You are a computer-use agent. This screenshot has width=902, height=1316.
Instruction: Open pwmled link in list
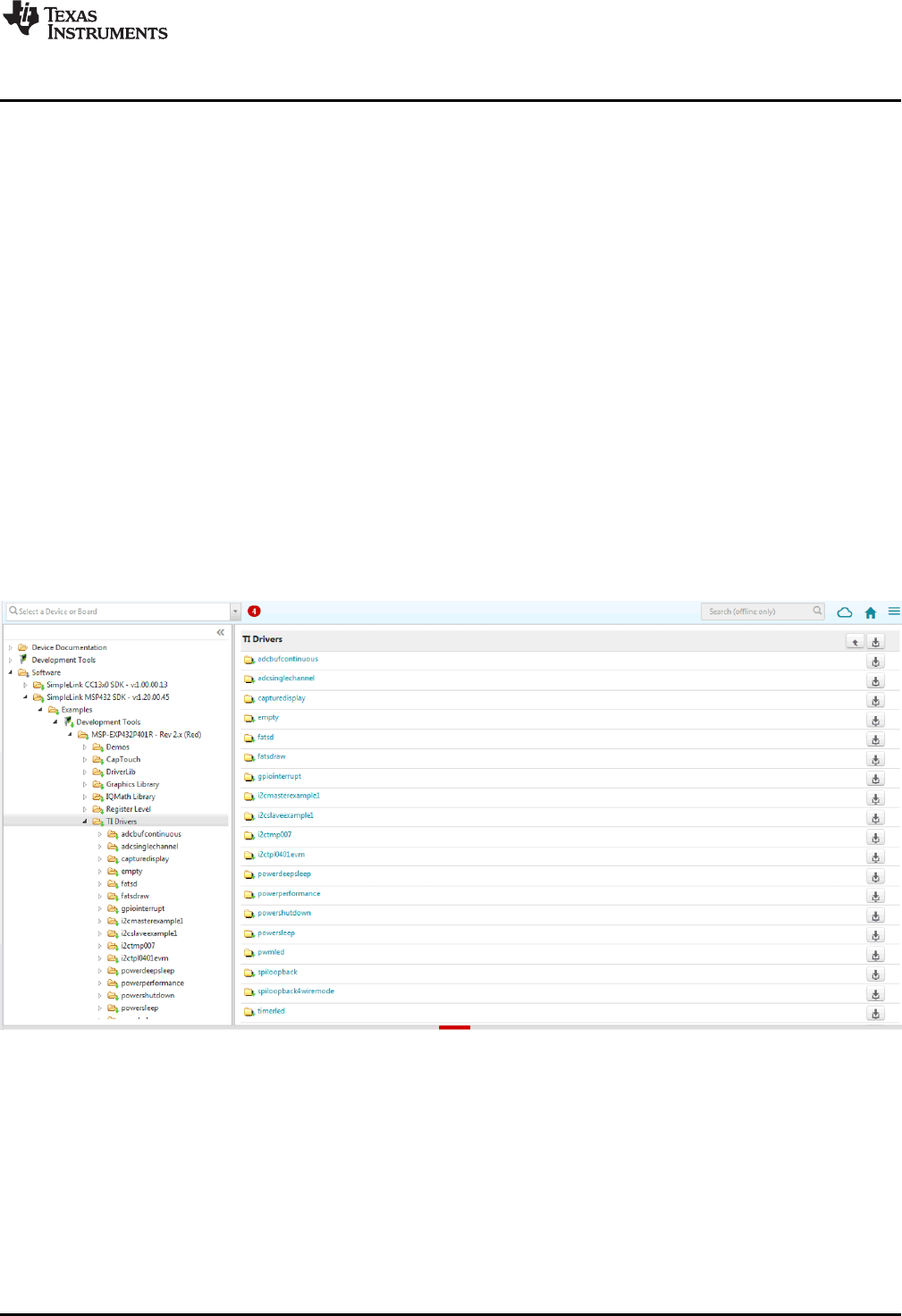[271, 952]
